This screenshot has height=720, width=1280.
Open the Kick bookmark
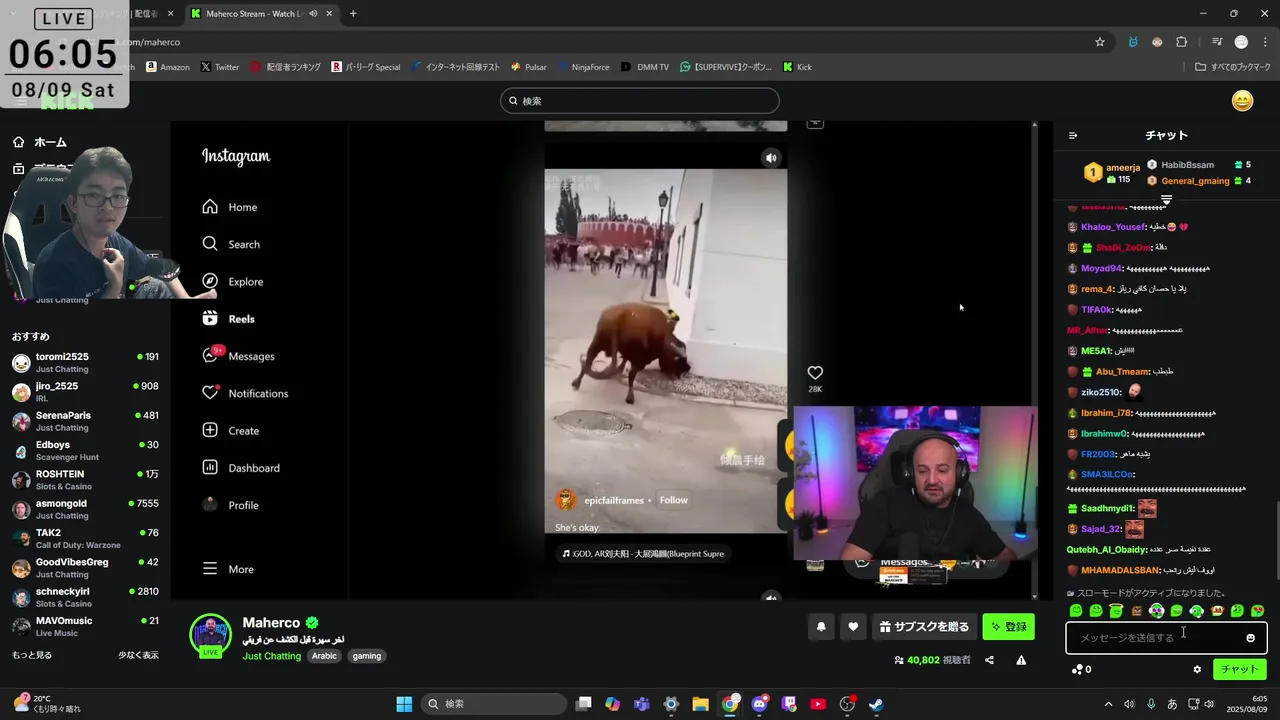click(797, 67)
